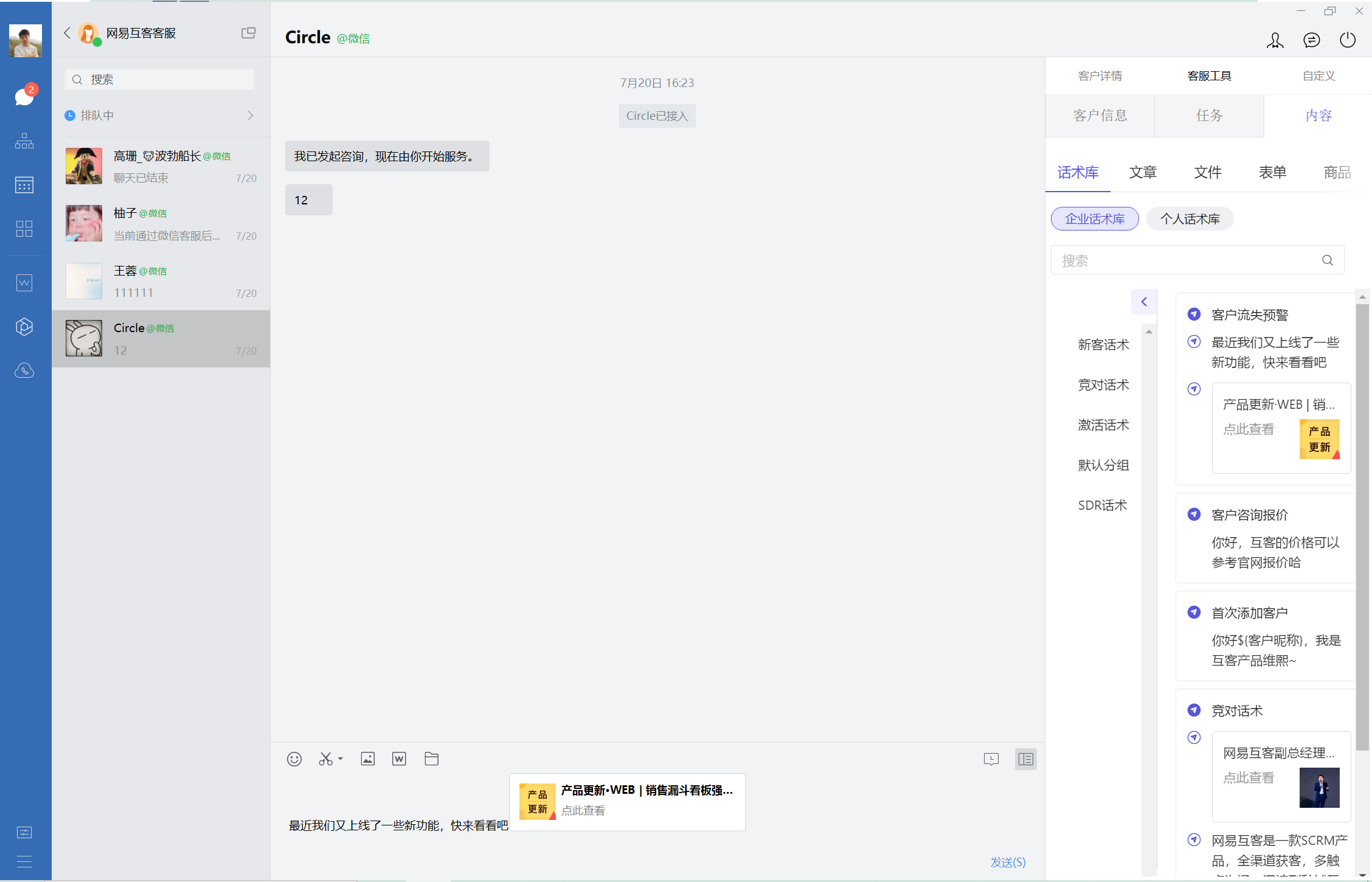The width and height of the screenshot is (1372, 882).
Task: Switch to 自定义 tab
Action: pos(1318,76)
